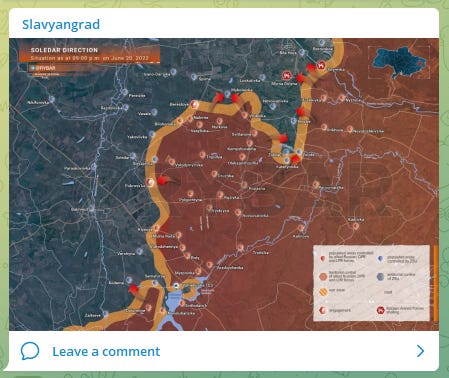Viewport: 449px width, 378px height.
Task: Click the Troitske label on the map
Action: coord(260,253)
